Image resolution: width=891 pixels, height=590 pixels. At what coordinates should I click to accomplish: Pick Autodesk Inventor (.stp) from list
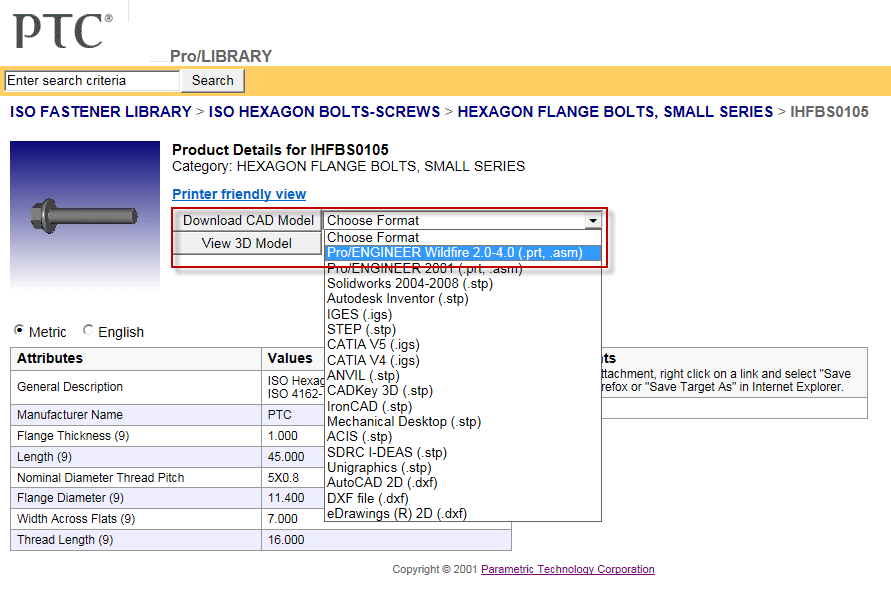pyautogui.click(x=395, y=299)
